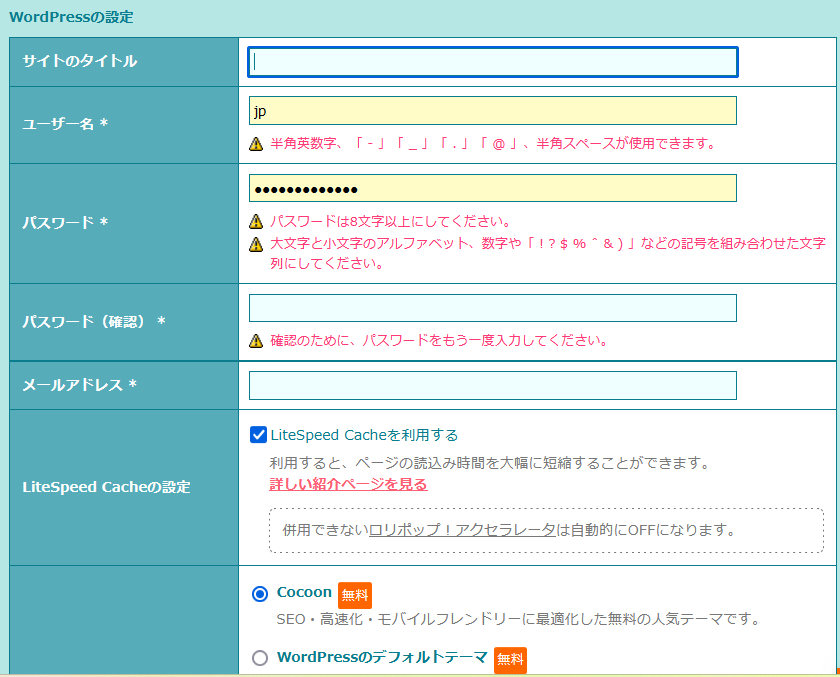840x677 pixels.
Task: Click the メールアドレス input field
Action: (493, 385)
